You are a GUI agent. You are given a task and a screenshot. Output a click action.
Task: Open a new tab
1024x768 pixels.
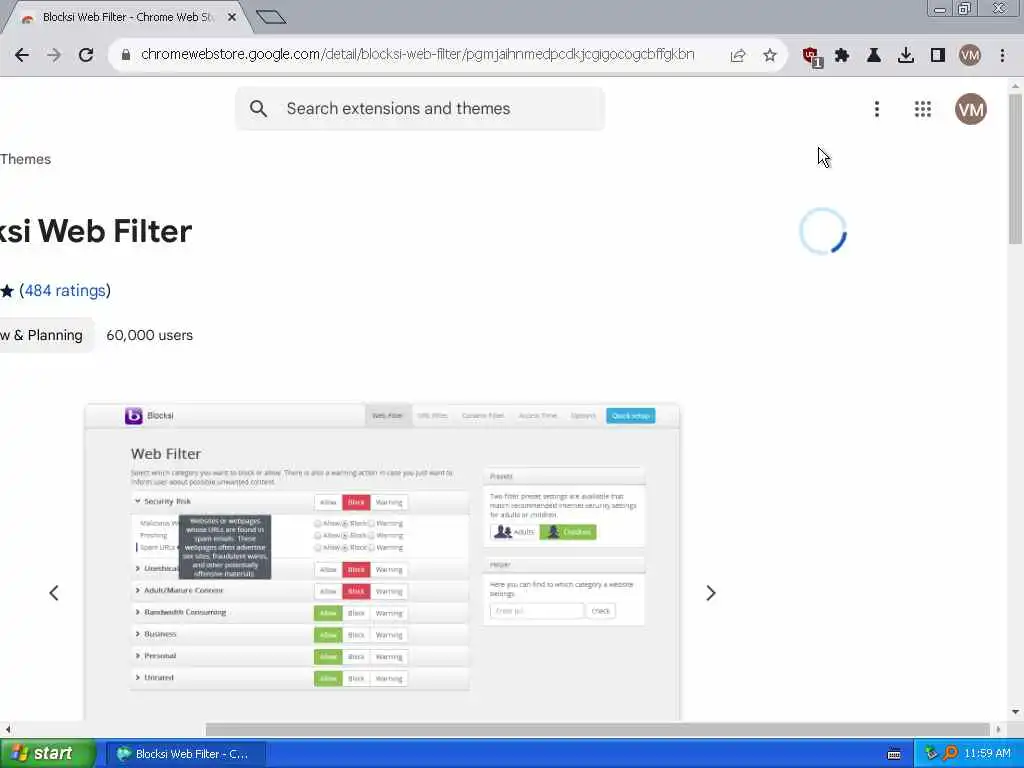point(271,17)
